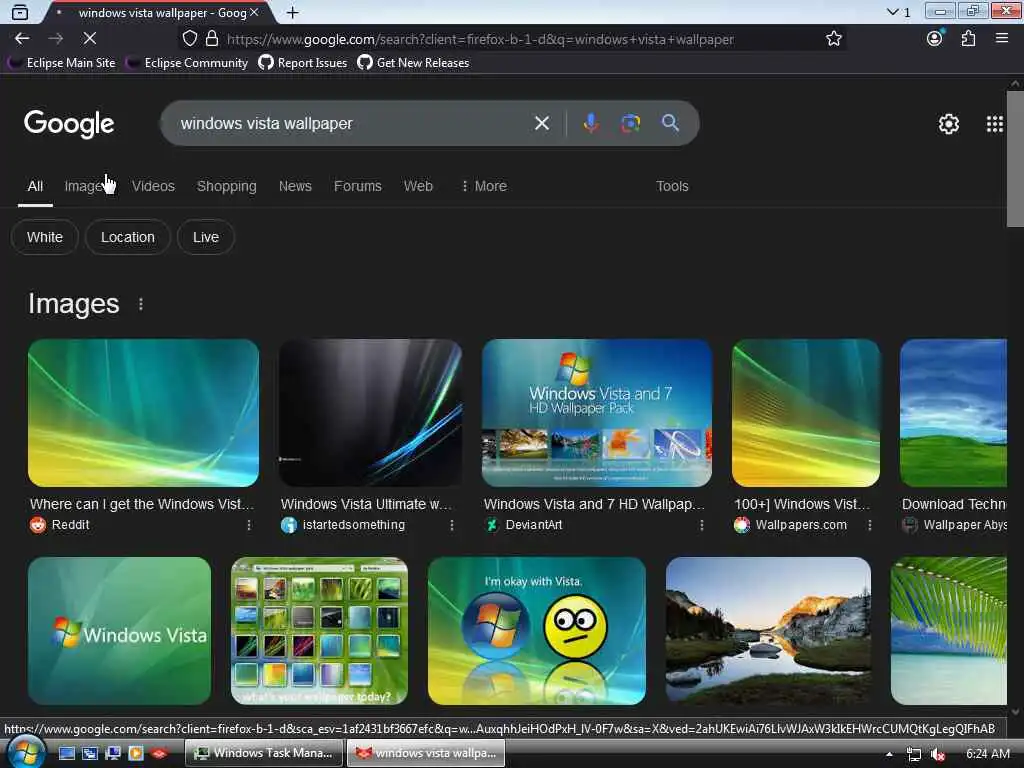The image size is (1024, 768).
Task: Expand the More search categories menu
Action: point(483,186)
